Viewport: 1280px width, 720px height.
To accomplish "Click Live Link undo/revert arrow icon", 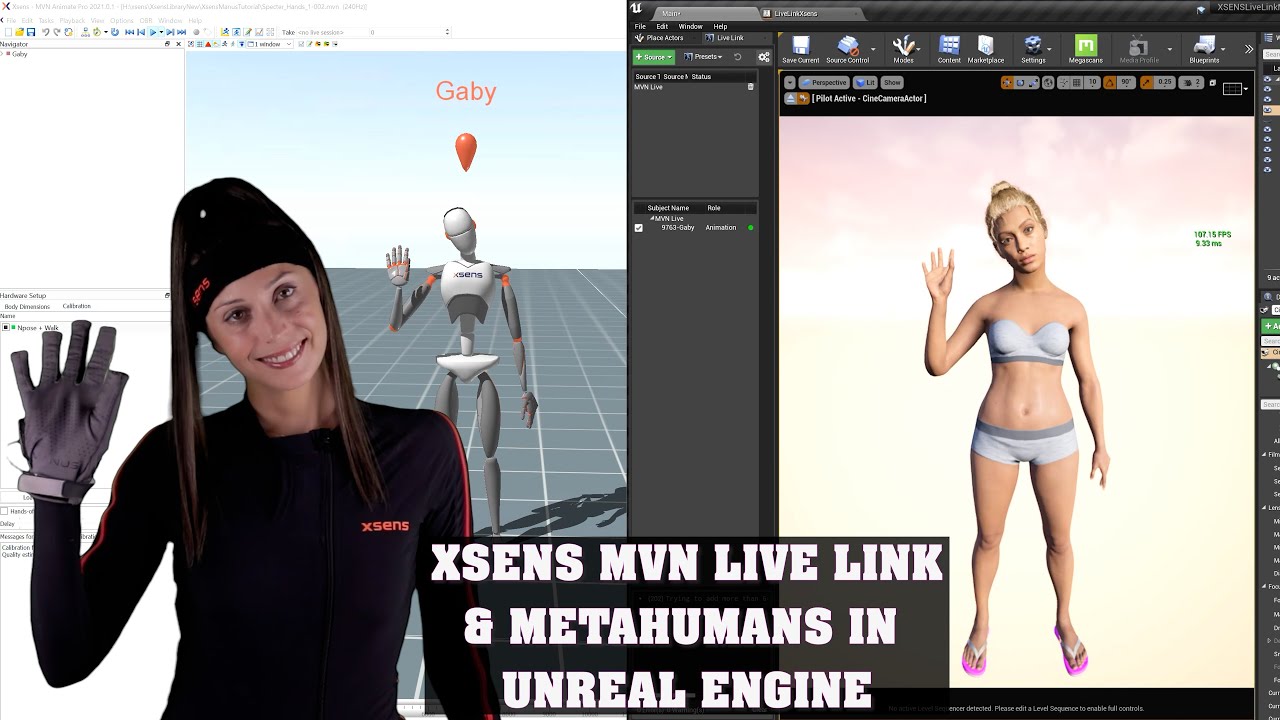I will point(737,57).
